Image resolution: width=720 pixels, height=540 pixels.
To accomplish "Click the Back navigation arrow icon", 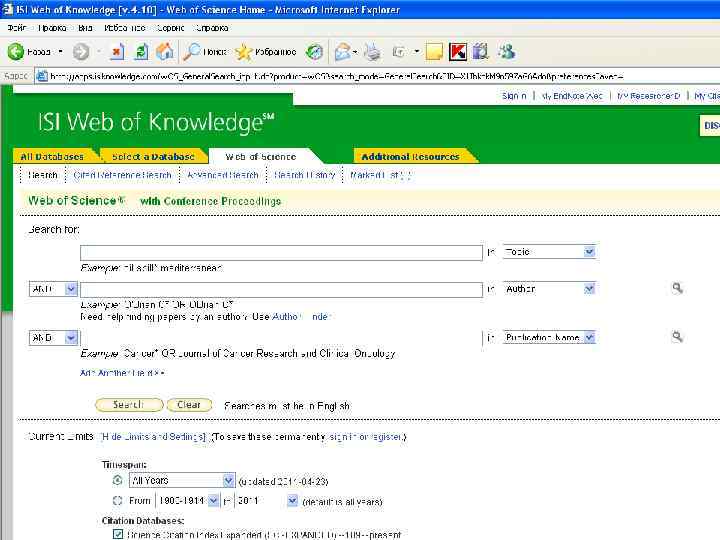I will pyautogui.click(x=16, y=51).
